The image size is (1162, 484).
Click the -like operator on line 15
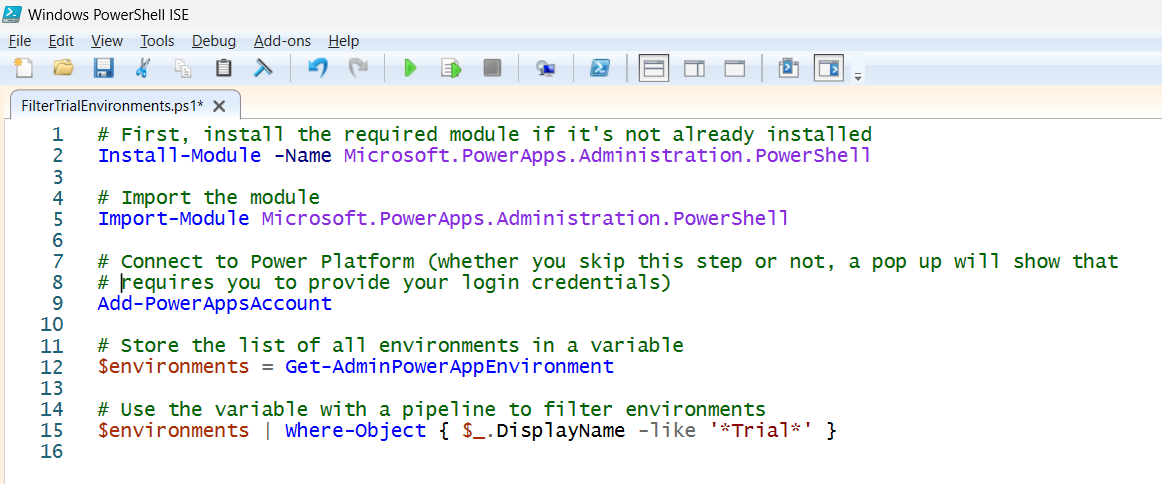click(x=667, y=430)
